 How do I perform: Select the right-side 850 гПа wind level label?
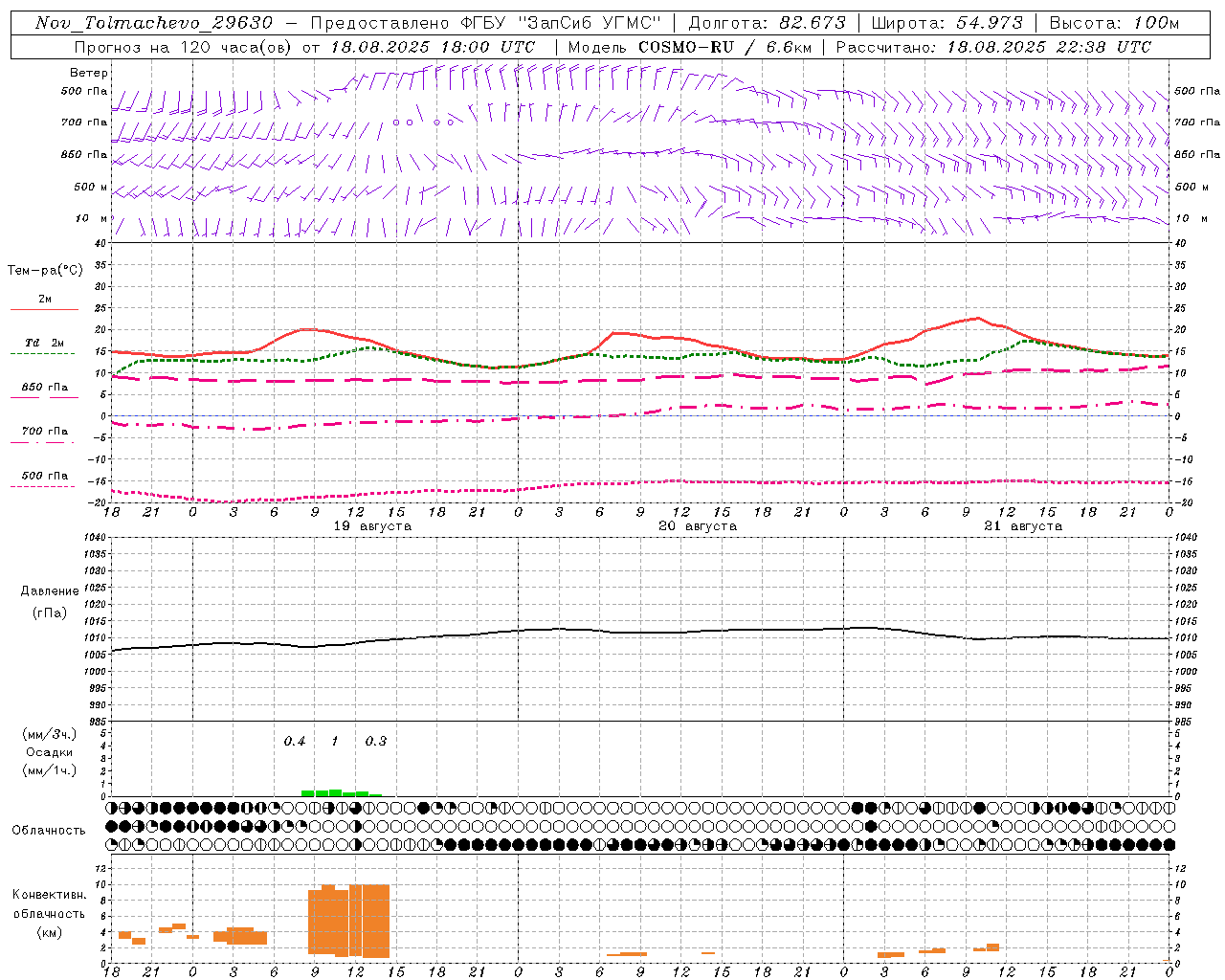click(x=1197, y=154)
